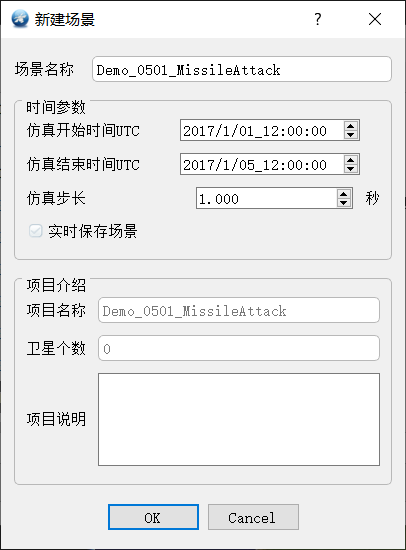
Task: Click the simulation start time field
Action: [x=262, y=130]
